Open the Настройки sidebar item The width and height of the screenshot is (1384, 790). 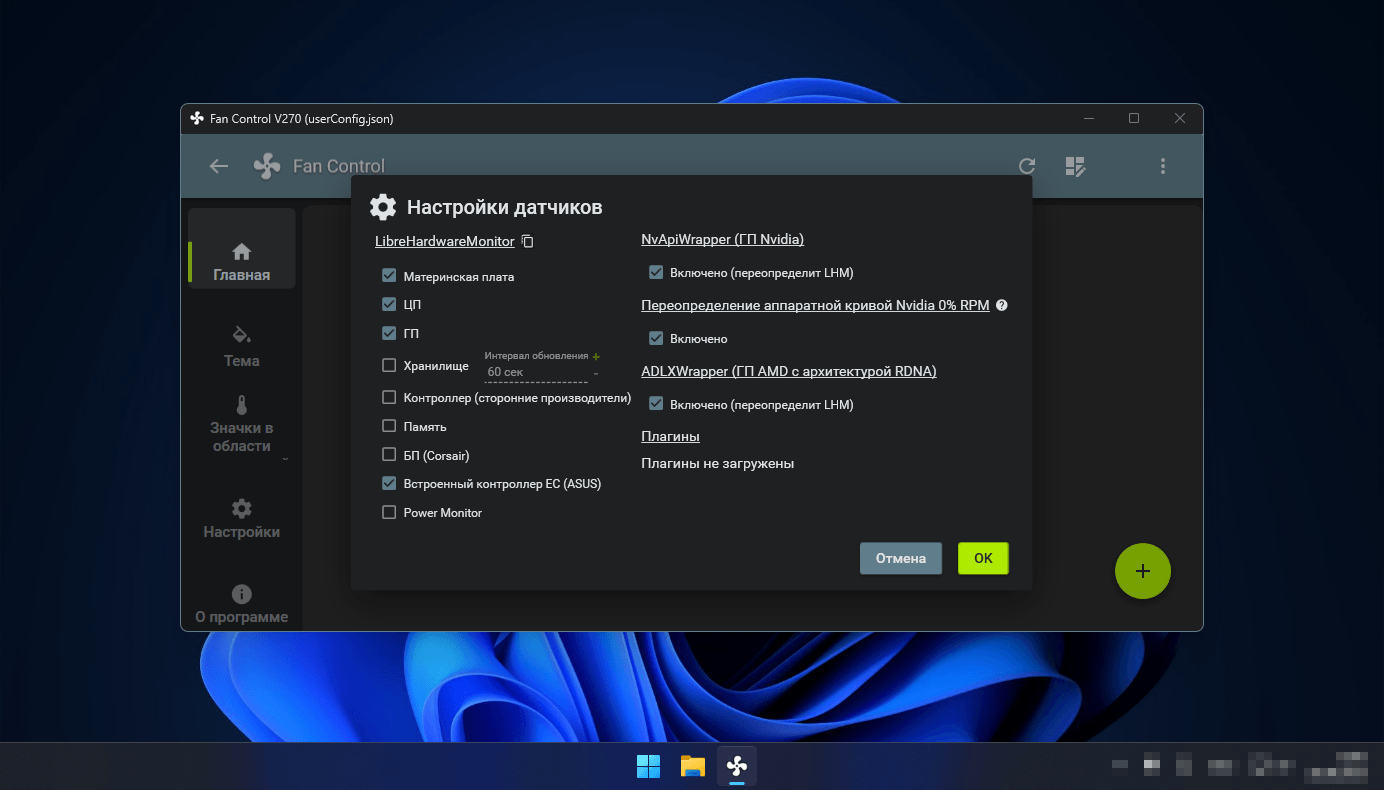point(241,518)
